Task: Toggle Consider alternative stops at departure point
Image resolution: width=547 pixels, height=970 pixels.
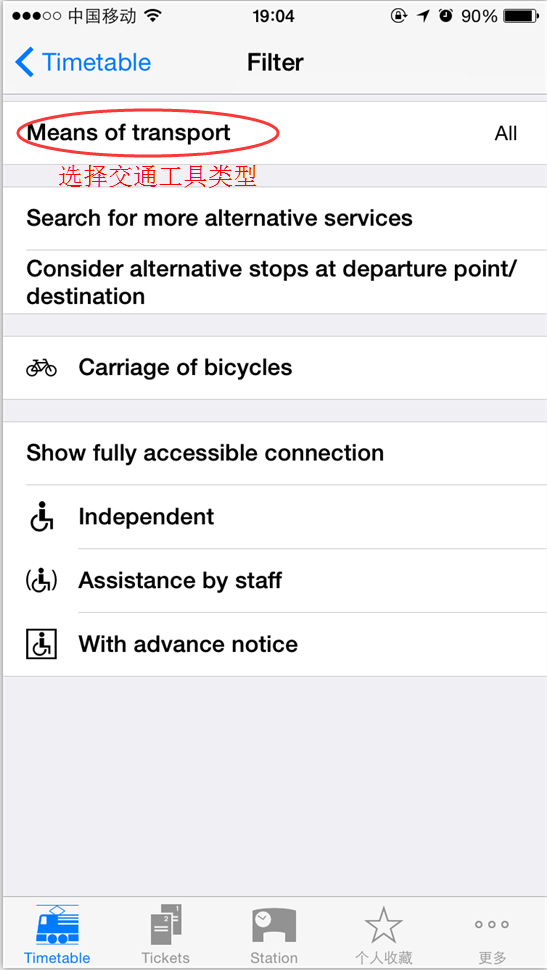Action: 274,283
